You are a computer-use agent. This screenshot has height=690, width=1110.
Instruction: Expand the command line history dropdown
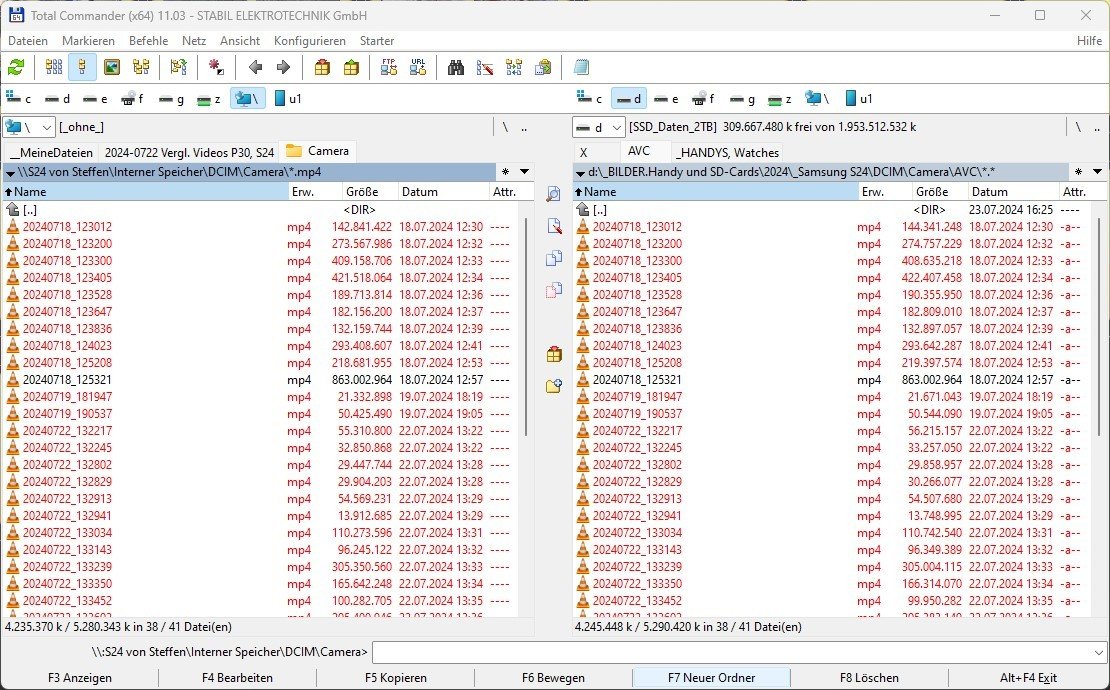point(1097,653)
